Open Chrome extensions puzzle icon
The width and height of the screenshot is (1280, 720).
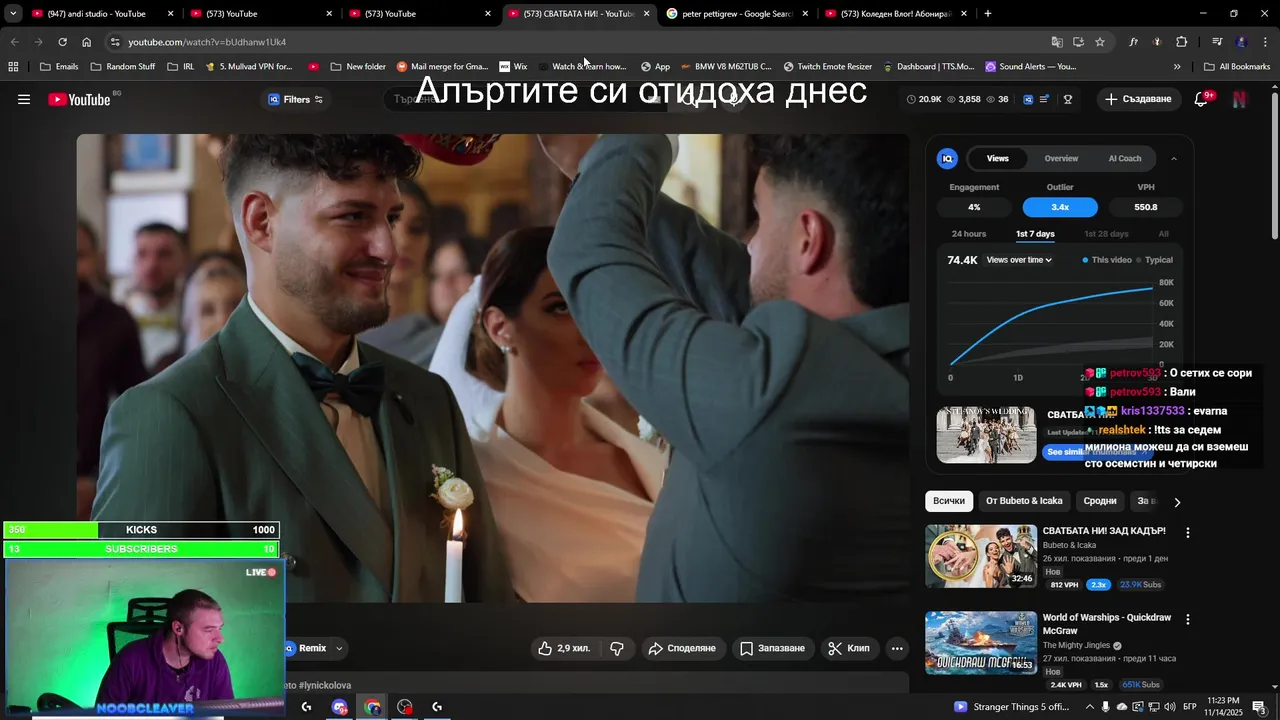1181,42
